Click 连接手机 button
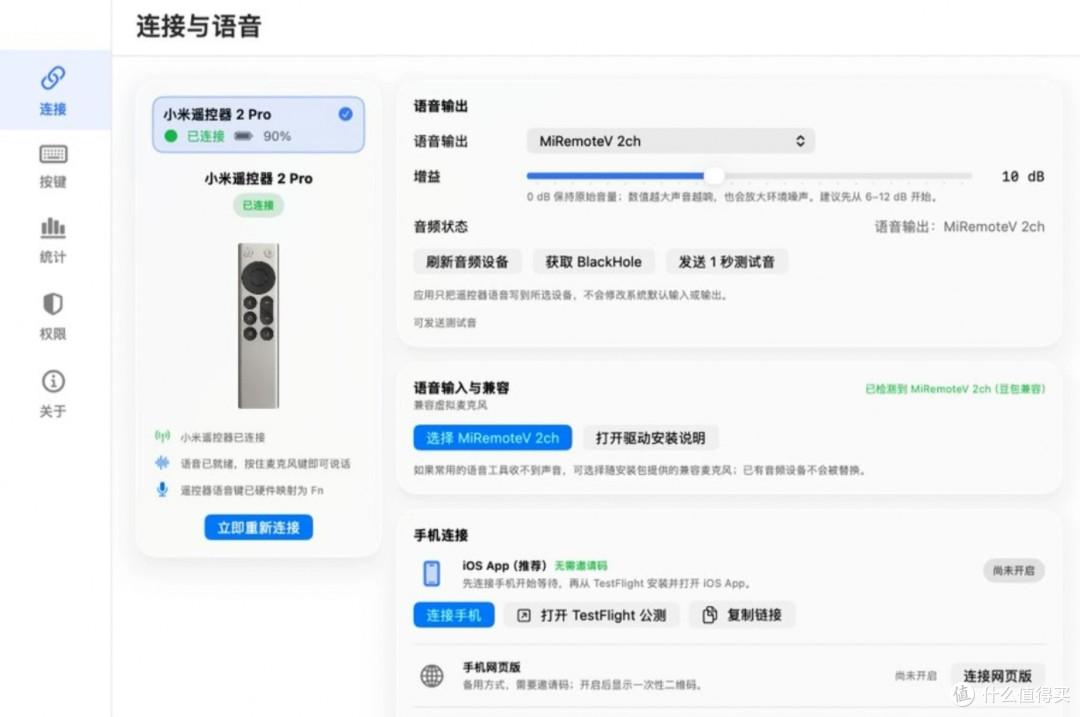Viewport: 1080px width, 717px height. click(x=454, y=615)
